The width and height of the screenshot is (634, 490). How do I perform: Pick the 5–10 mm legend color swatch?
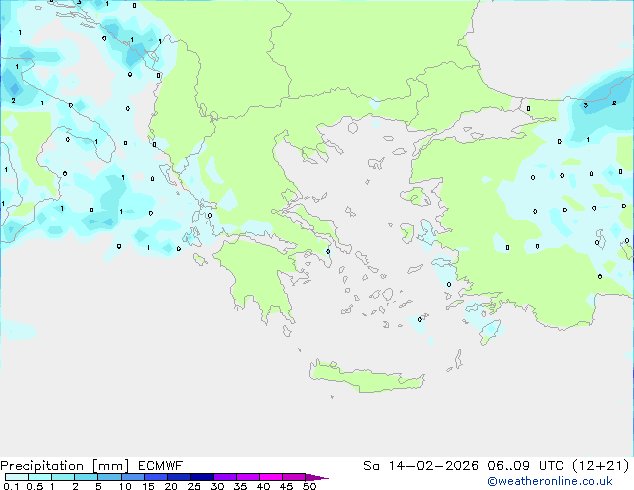pos(109,477)
